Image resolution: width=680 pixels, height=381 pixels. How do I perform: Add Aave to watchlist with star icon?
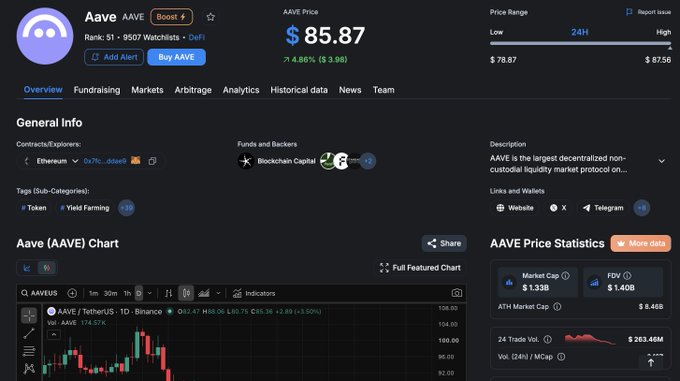point(211,17)
